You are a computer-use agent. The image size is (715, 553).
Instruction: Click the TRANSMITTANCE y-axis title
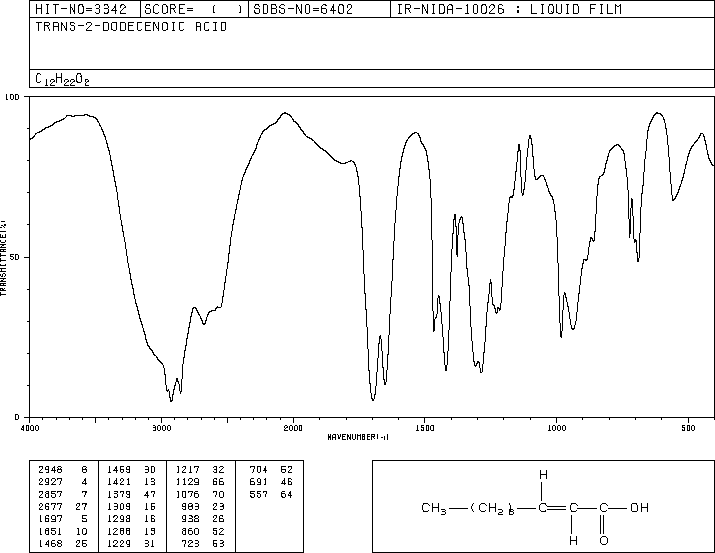[3, 258]
